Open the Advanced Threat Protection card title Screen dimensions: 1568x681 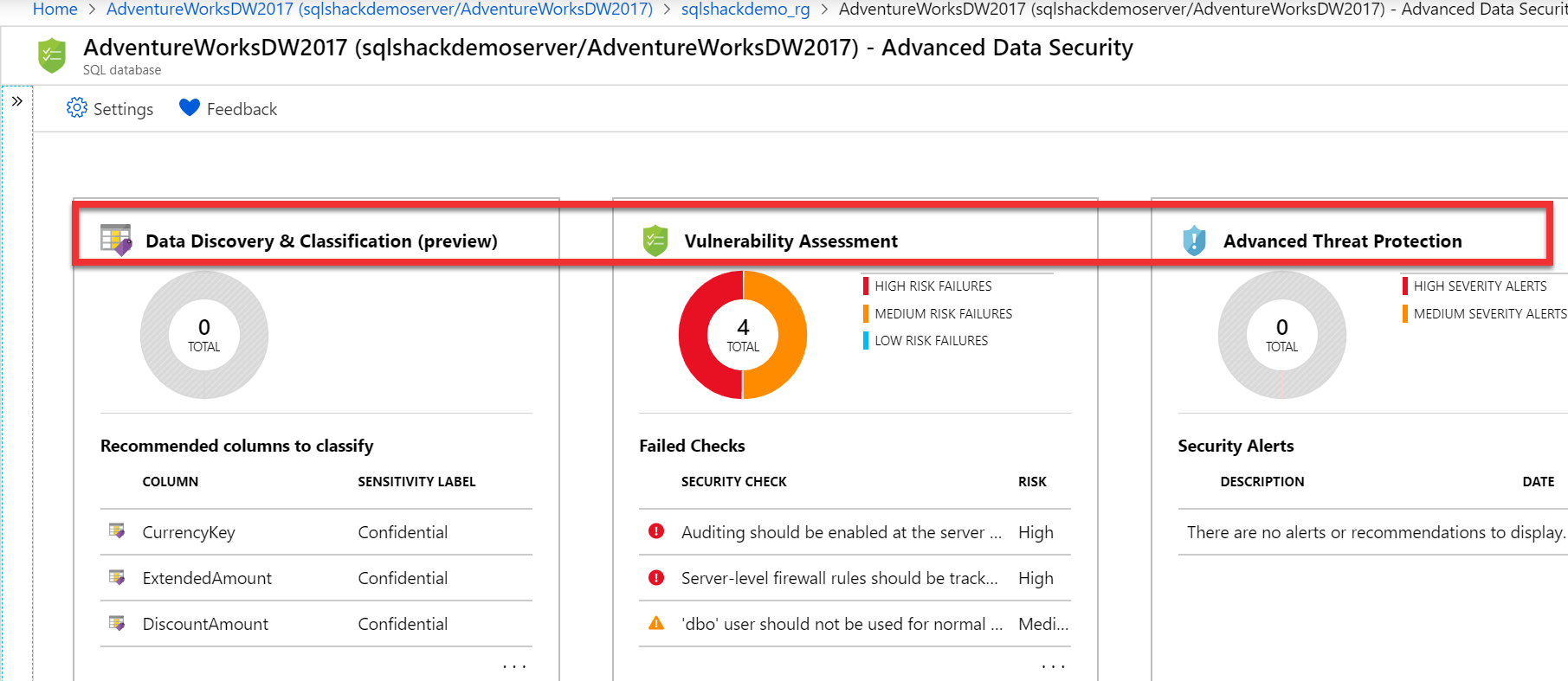pyautogui.click(x=1342, y=241)
